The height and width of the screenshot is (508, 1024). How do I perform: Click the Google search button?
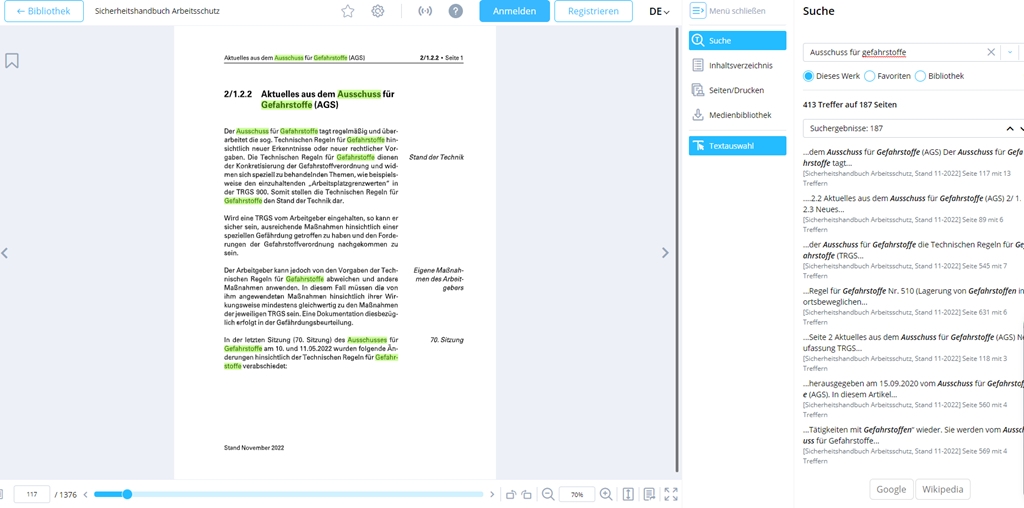tap(891, 489)
